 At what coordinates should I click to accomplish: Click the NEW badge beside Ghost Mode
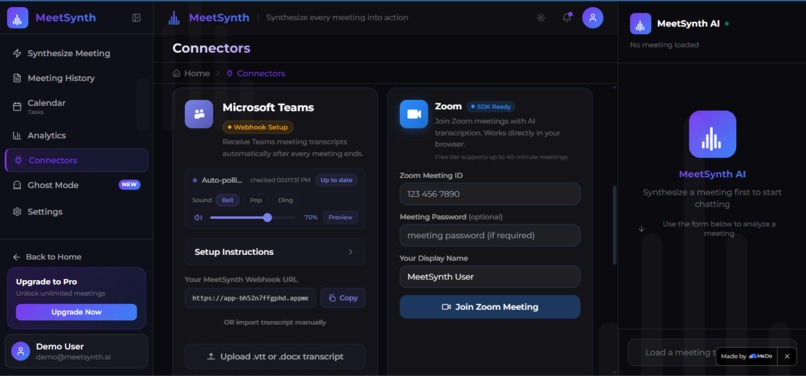130,185
